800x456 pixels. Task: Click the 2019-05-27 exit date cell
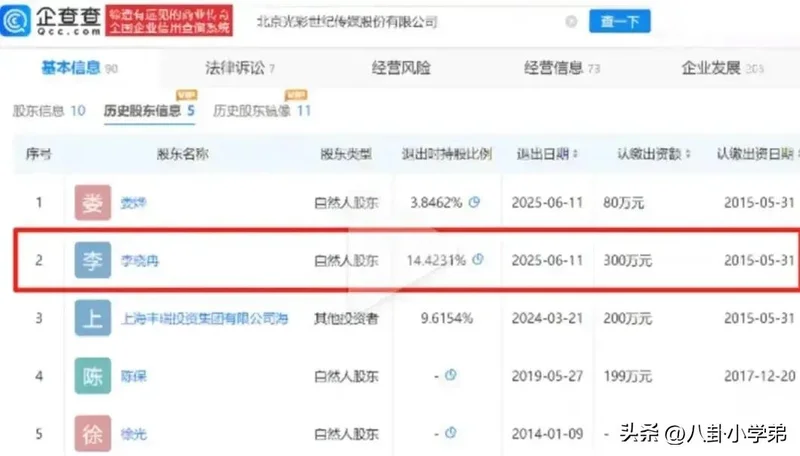click(x=547, y=376)
